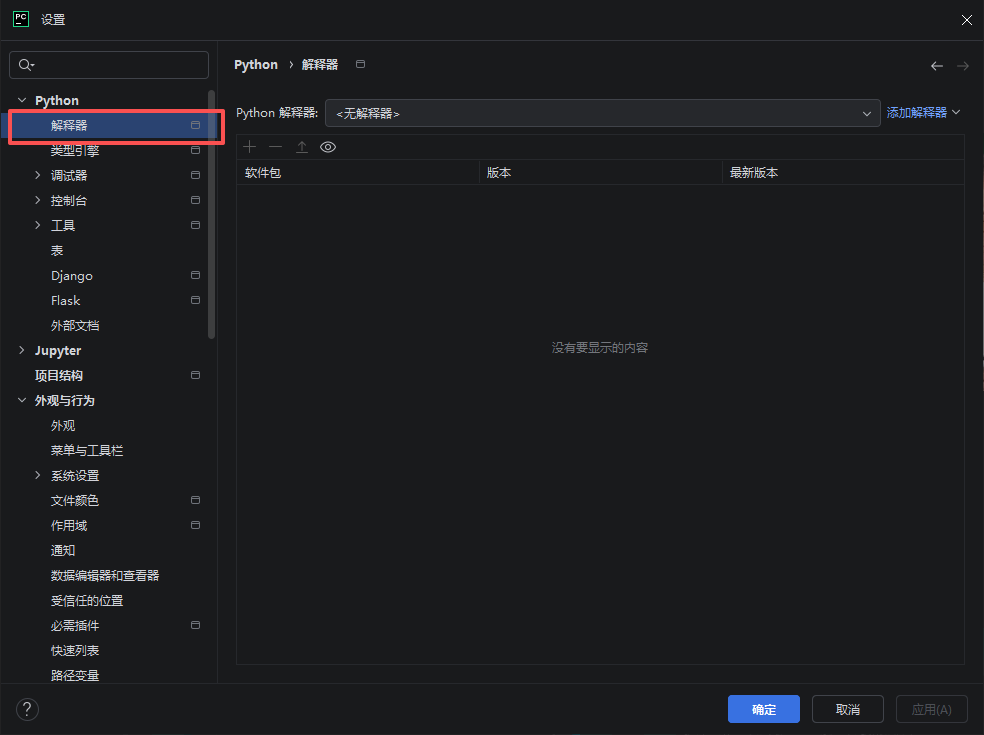The height and width of the screenshot is (735, 984).
Task: Open the Python 解释器 dropdown
Action: [x=602, y=113]
